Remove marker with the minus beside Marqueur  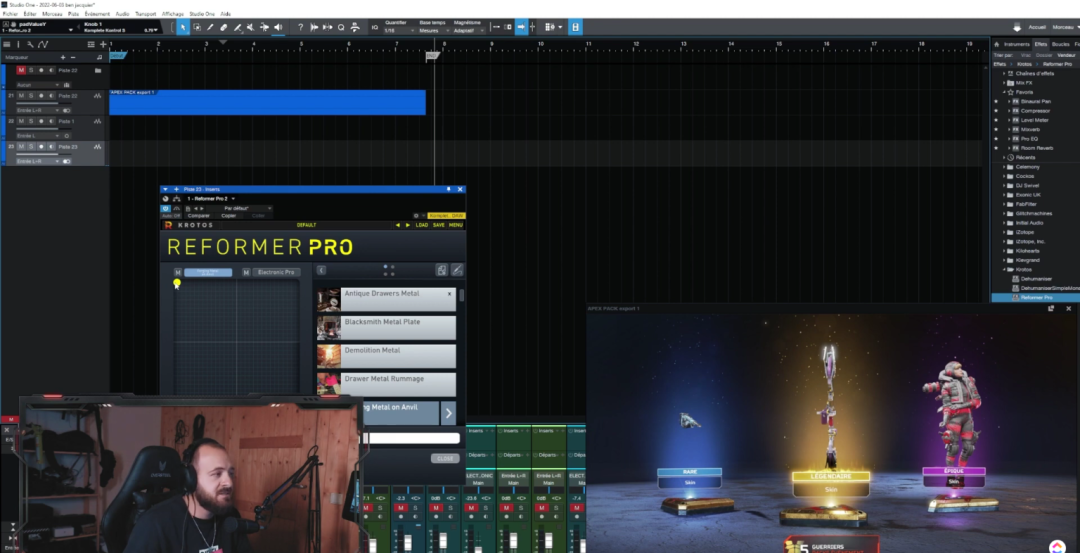click(x=73, y=57)
